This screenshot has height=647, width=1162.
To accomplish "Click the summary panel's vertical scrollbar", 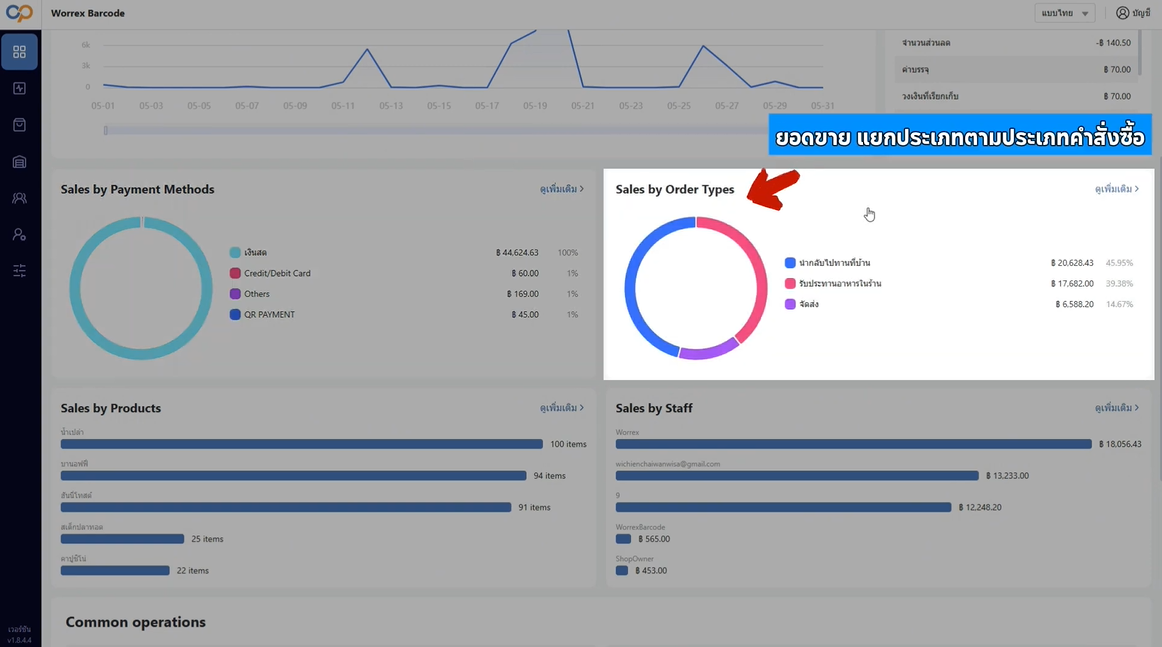I will 1140,52.
